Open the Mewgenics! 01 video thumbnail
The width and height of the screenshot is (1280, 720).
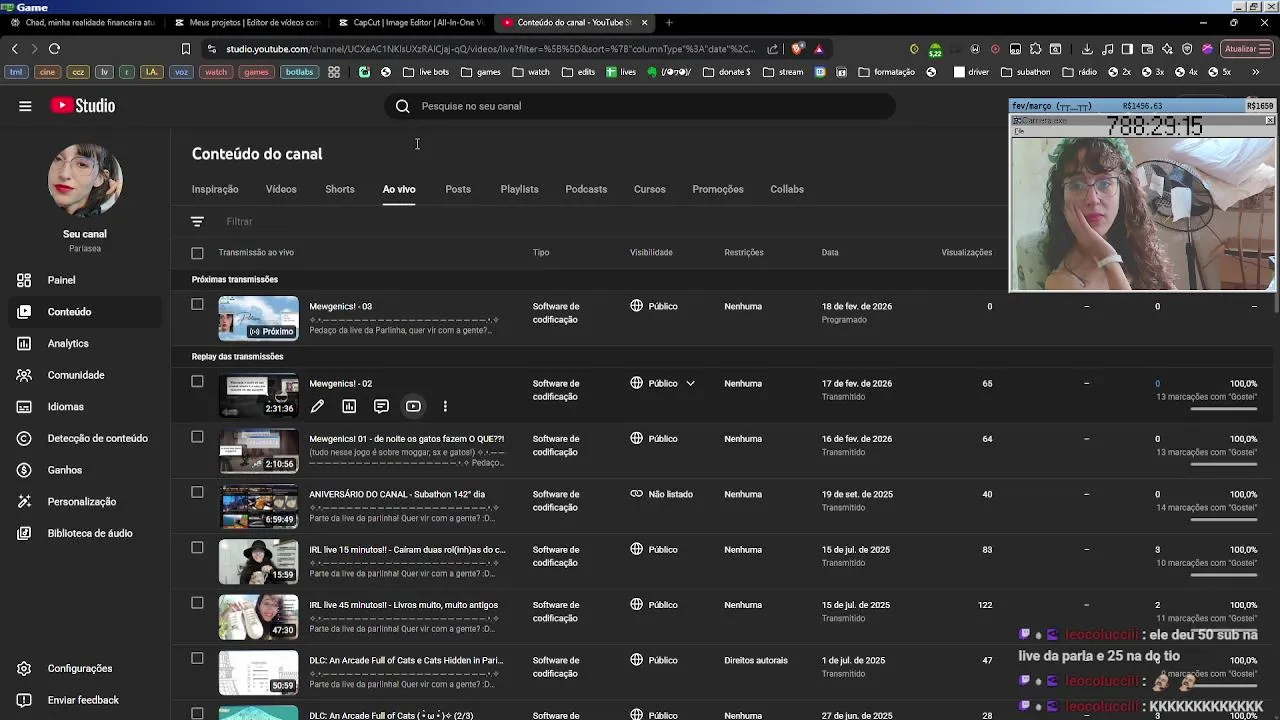coord(258,451)
